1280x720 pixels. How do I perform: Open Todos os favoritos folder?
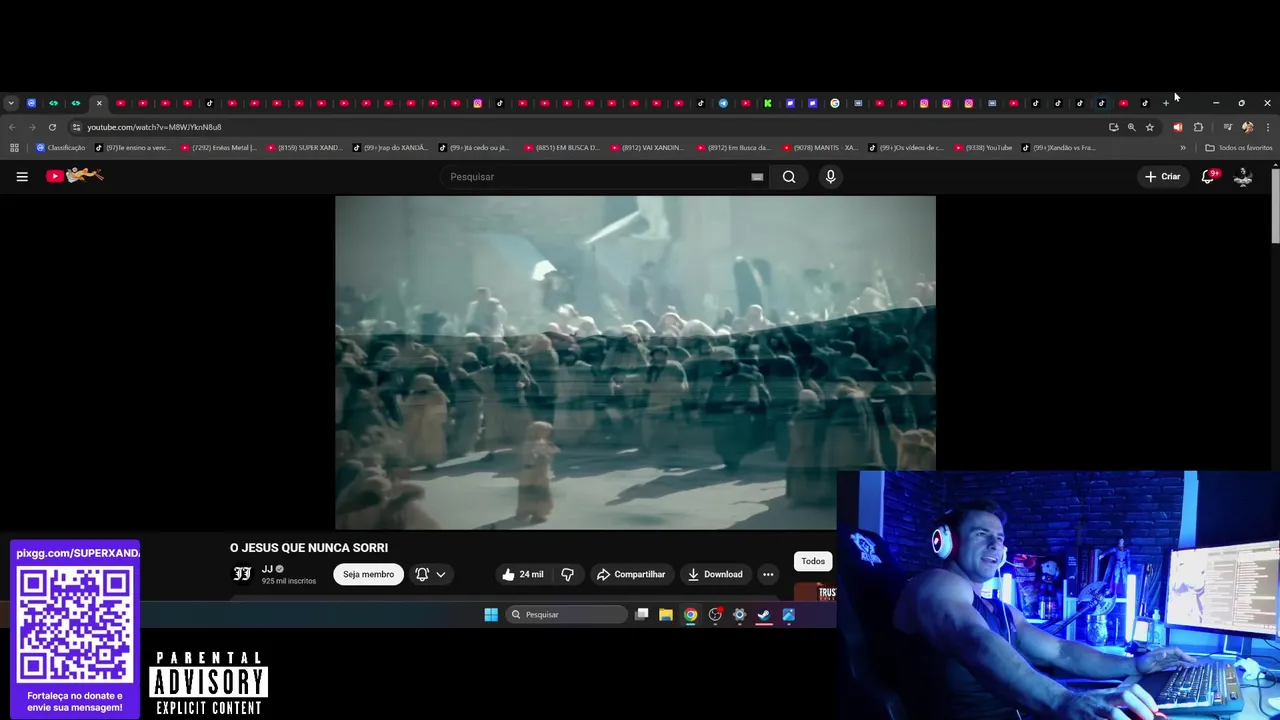coord(1239,148)
